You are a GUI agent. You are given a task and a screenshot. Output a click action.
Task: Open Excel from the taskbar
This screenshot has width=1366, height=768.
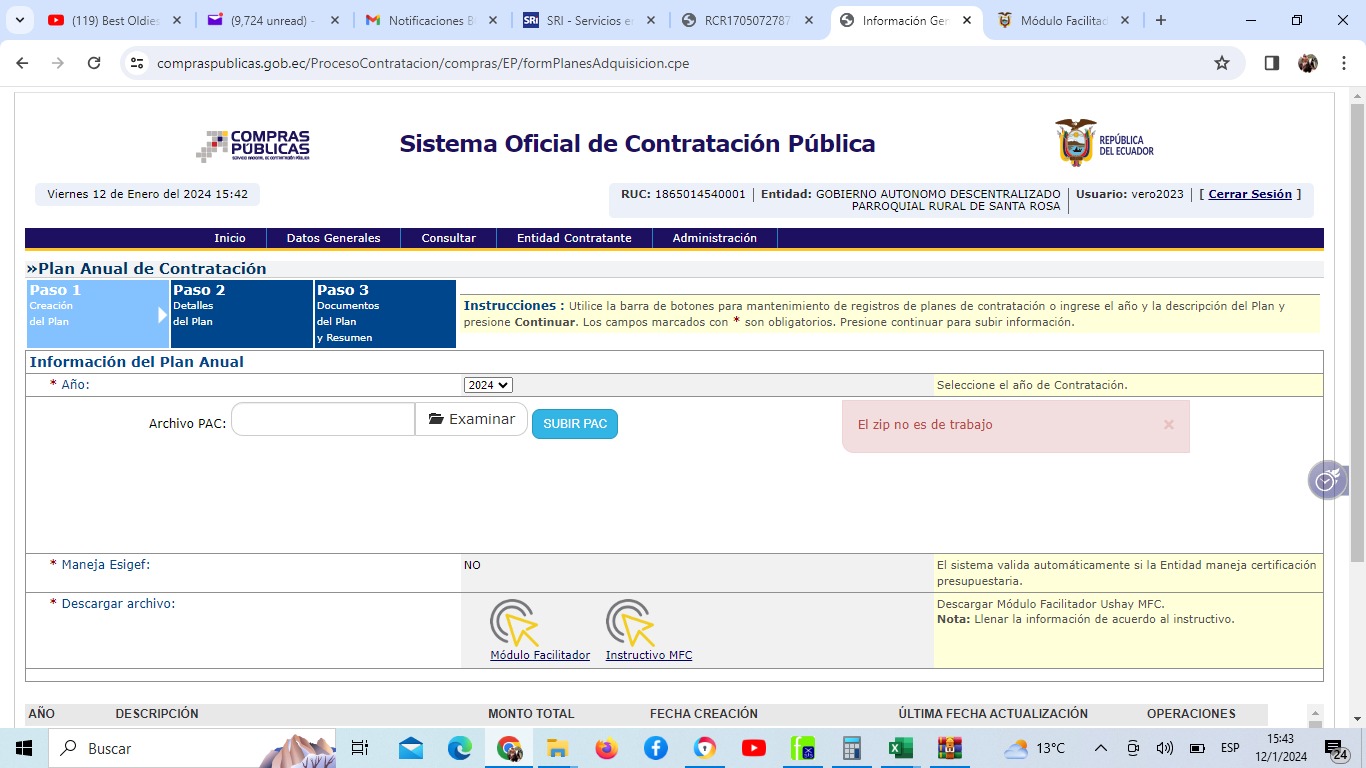900,748
